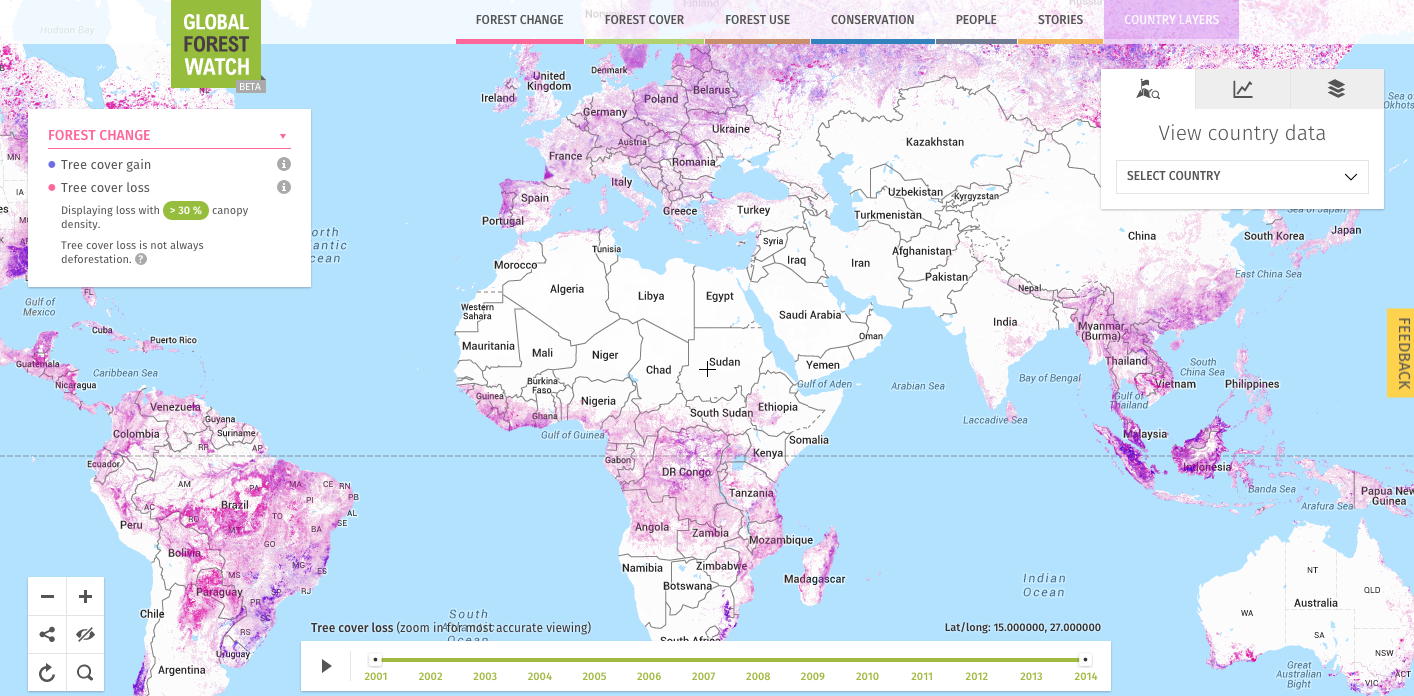Viewport: 1414px width, 696px height.
Task: Collapse the Forest Change legend panel arrow
Action: click(283, 136)
